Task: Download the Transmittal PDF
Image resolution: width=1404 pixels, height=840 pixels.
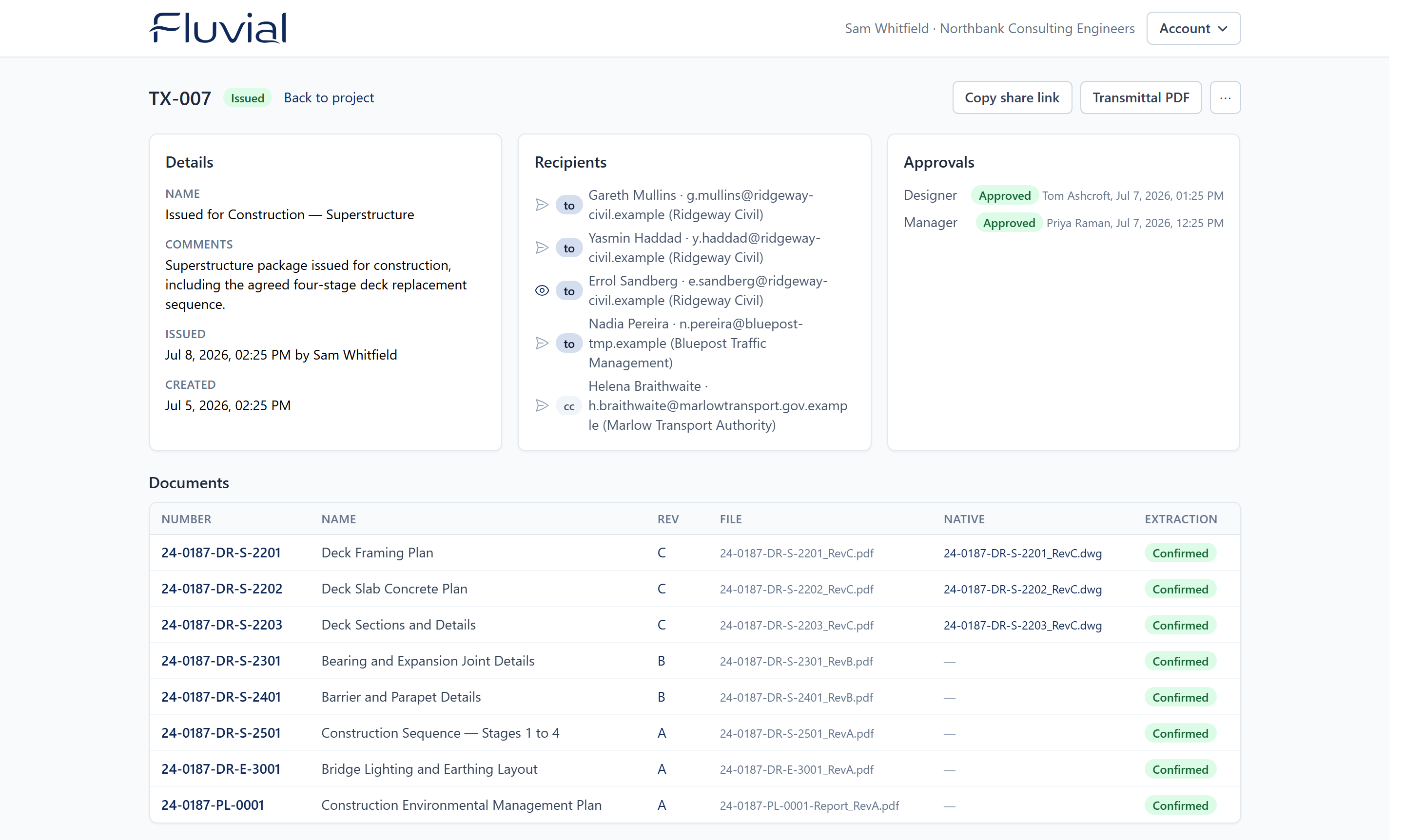Action: pyautogui.click(x=1141, y=97)
